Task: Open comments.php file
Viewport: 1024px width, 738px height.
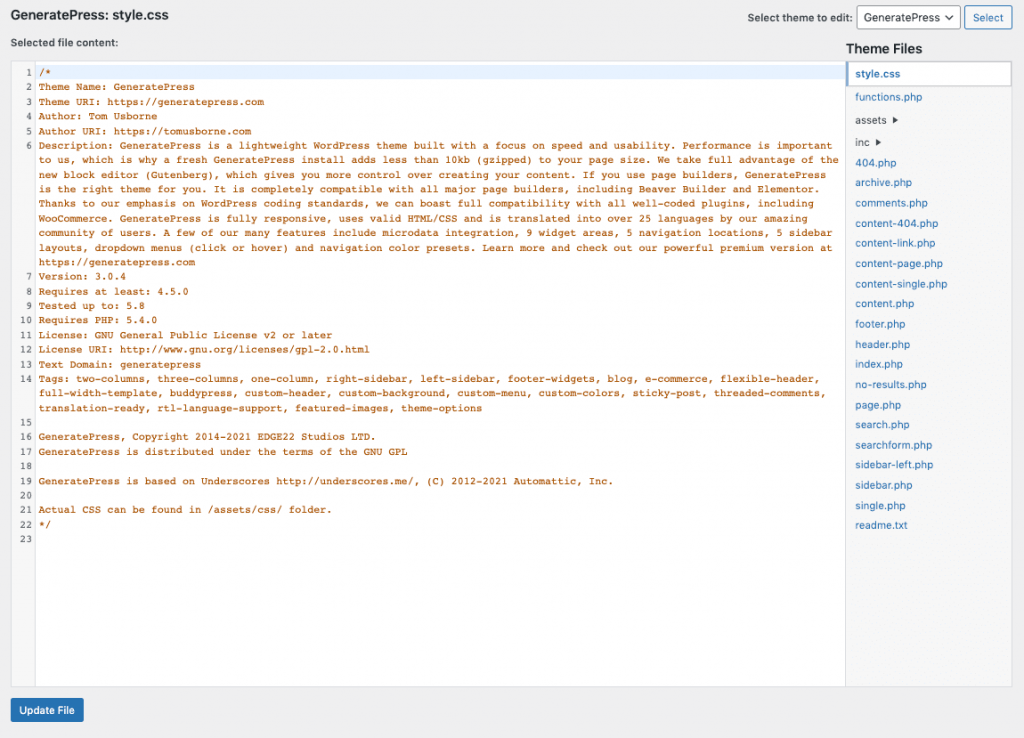Action: [891, 203]
